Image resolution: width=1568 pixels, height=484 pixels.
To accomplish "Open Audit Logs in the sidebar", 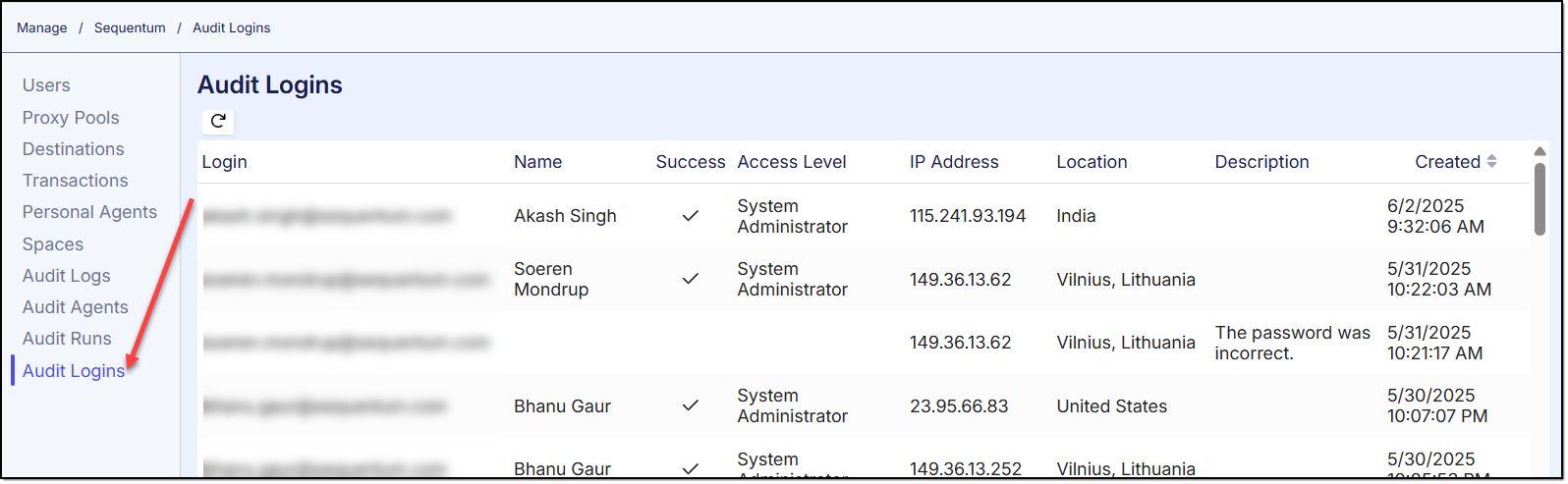I will (67, 276).
